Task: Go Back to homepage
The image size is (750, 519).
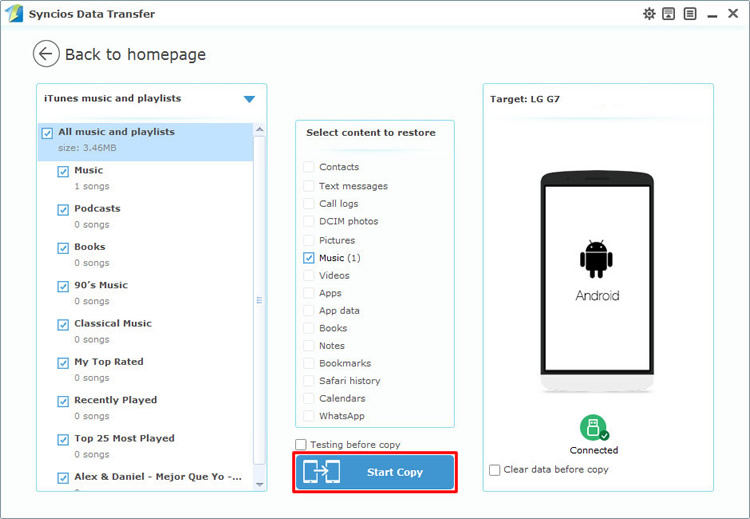Action: click(x=135, y=55)
